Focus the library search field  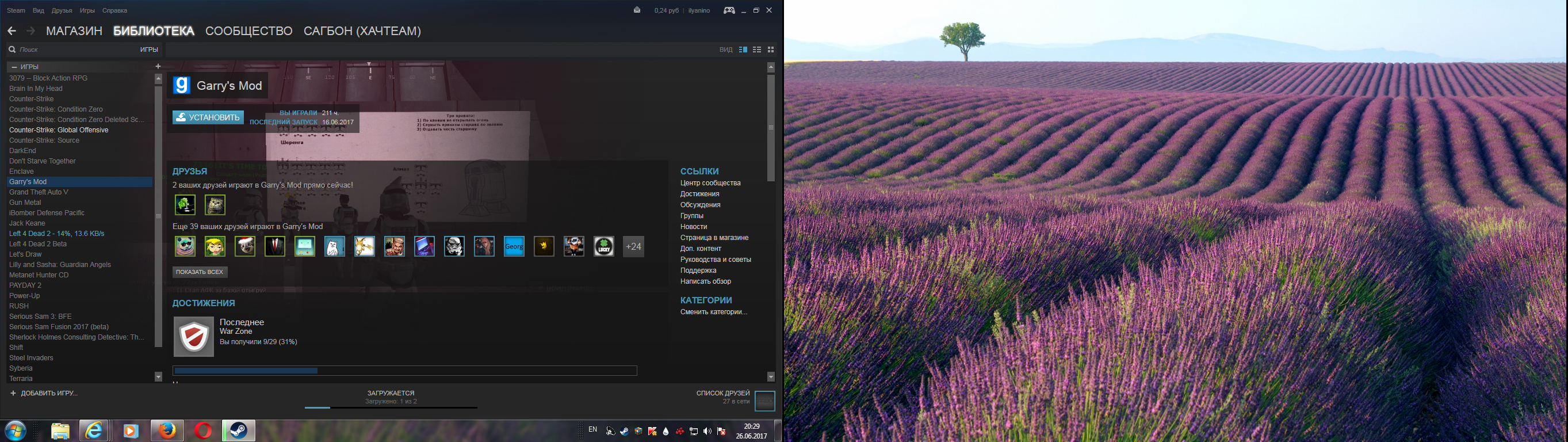pyautogui.click(x=73, y=49)
